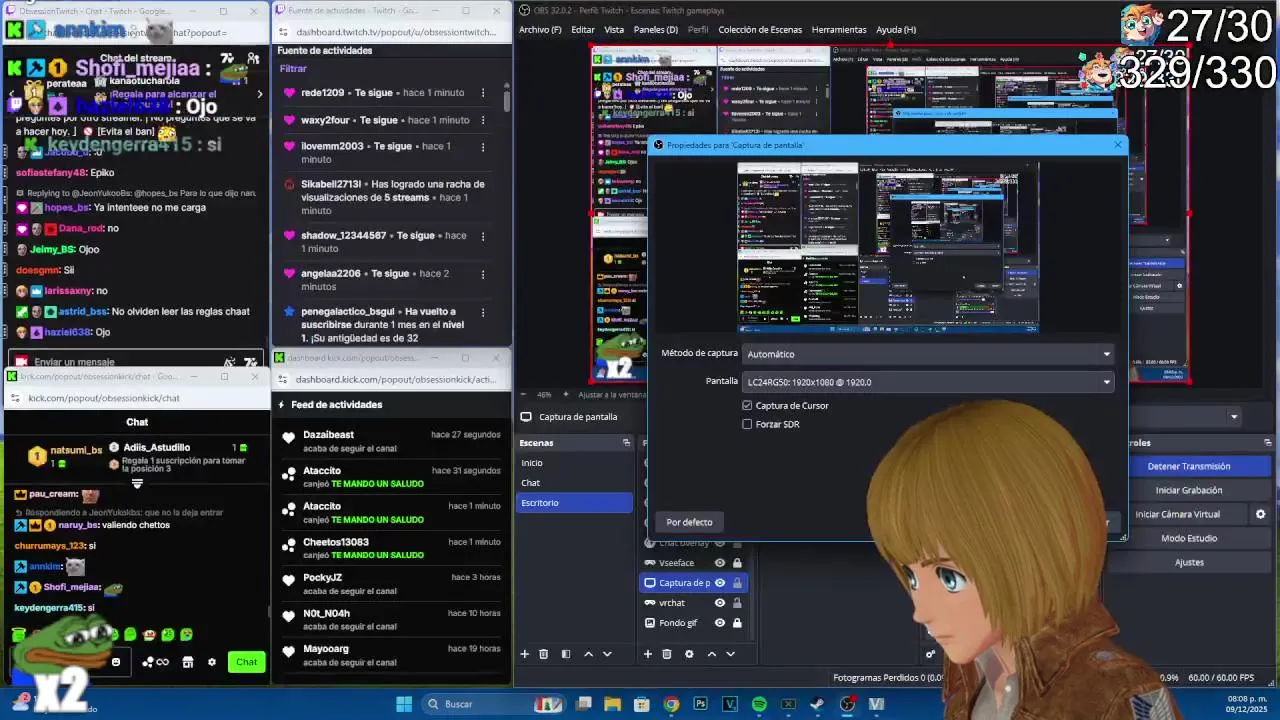Open source properties gear icon
Screen dimensions: 1280x720
tap(689, 654)
